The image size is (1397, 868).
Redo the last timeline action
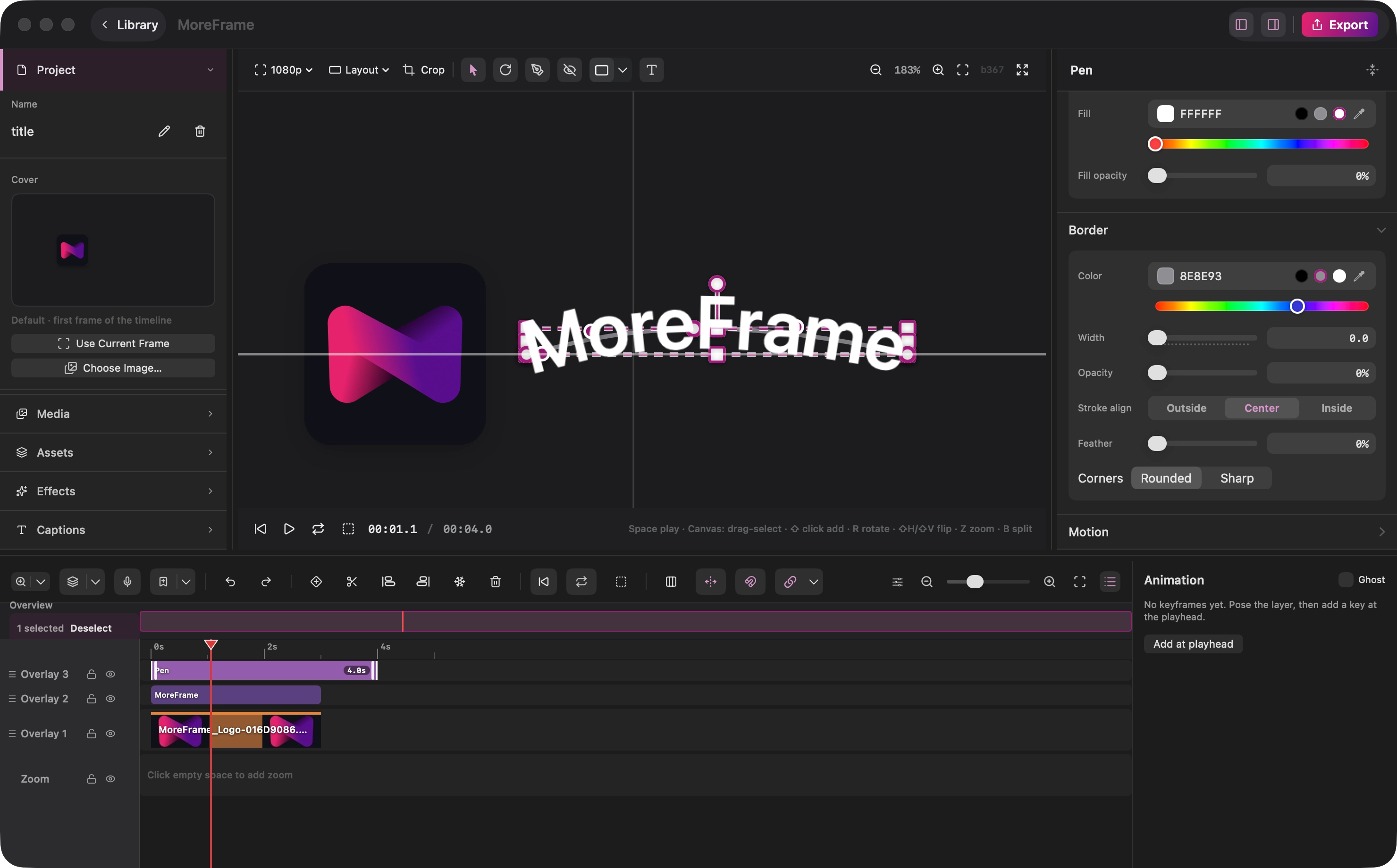[x=266, y=582]
